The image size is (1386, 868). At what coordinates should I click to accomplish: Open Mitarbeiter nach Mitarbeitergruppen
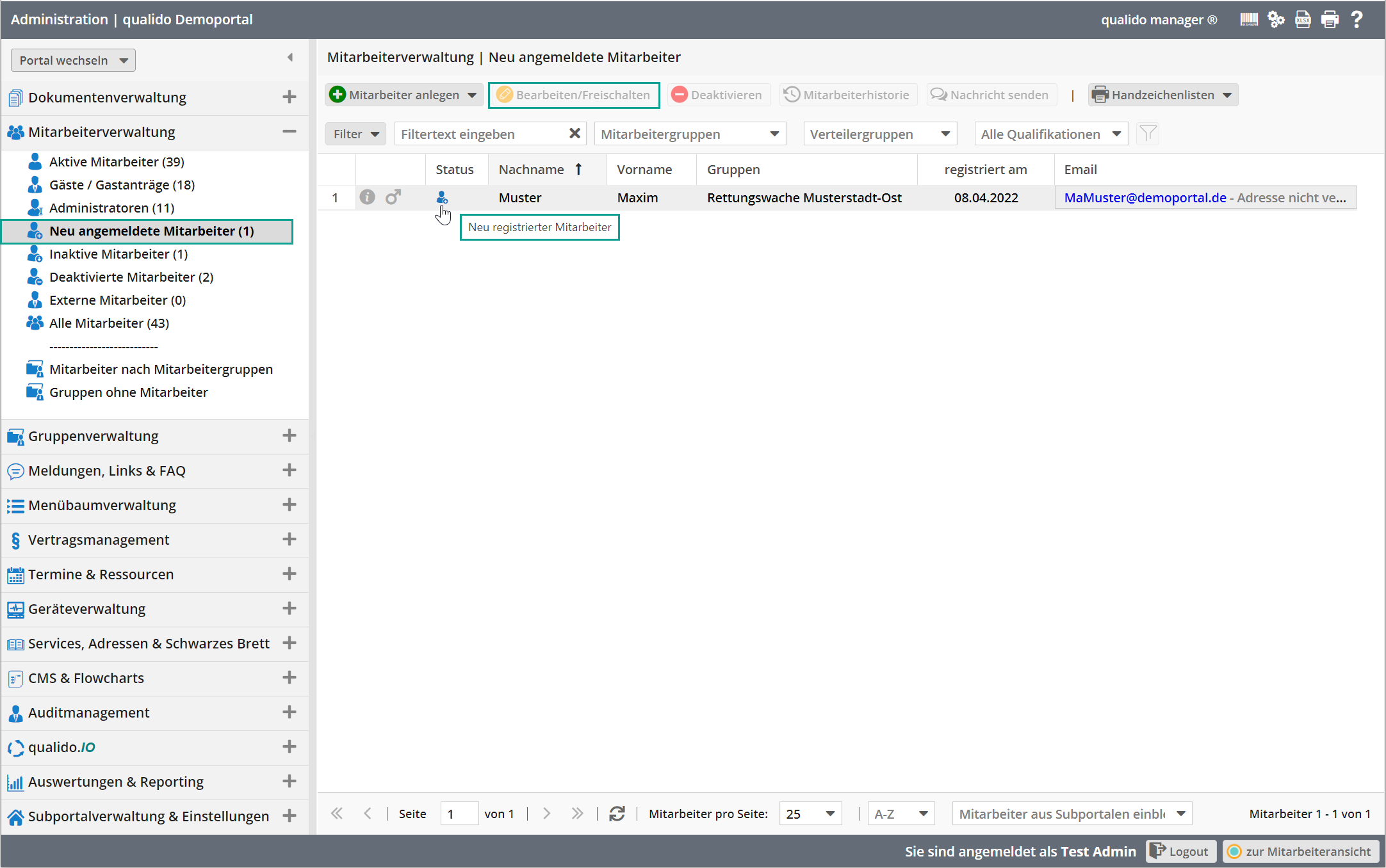click(x=161, y=369)
